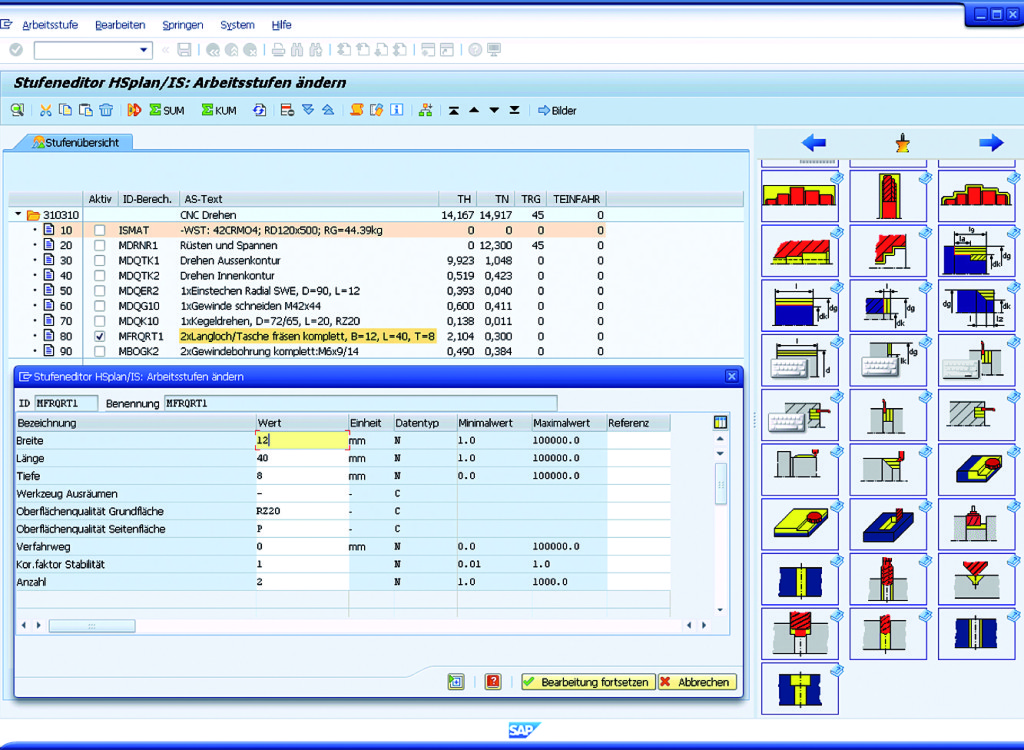The width and height of the screenshot is (1024, 750).
Task: Open the Arbeitsstufe menu
Action: click(50, 25)
